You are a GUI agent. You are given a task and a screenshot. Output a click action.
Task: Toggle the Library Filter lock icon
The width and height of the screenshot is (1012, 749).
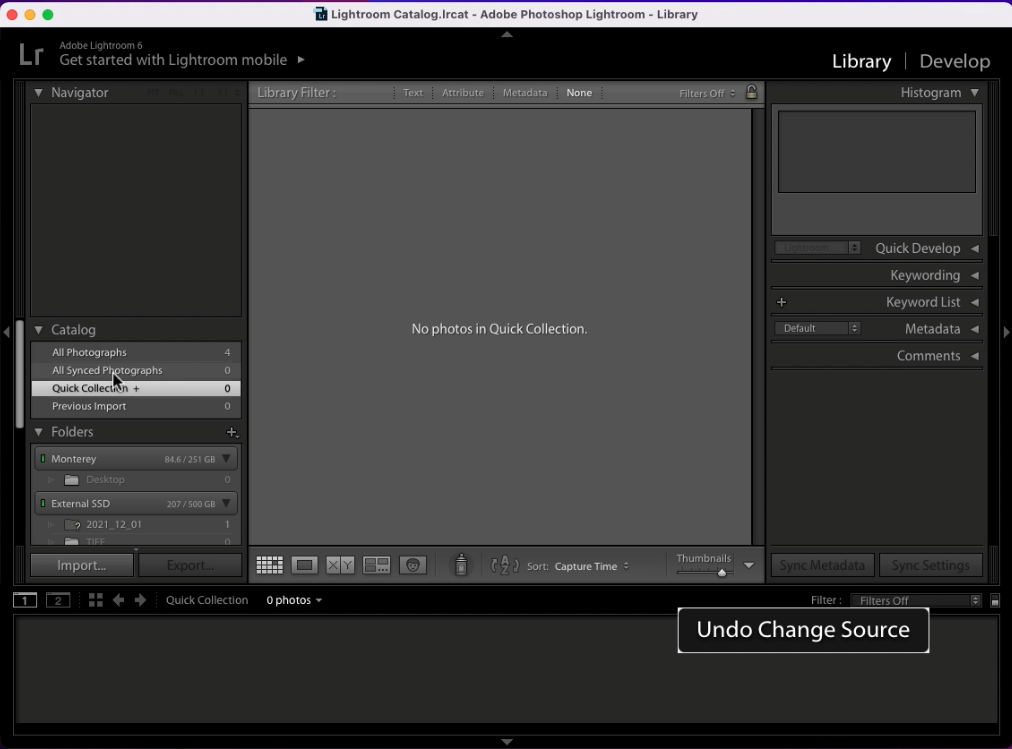(751, 92)
